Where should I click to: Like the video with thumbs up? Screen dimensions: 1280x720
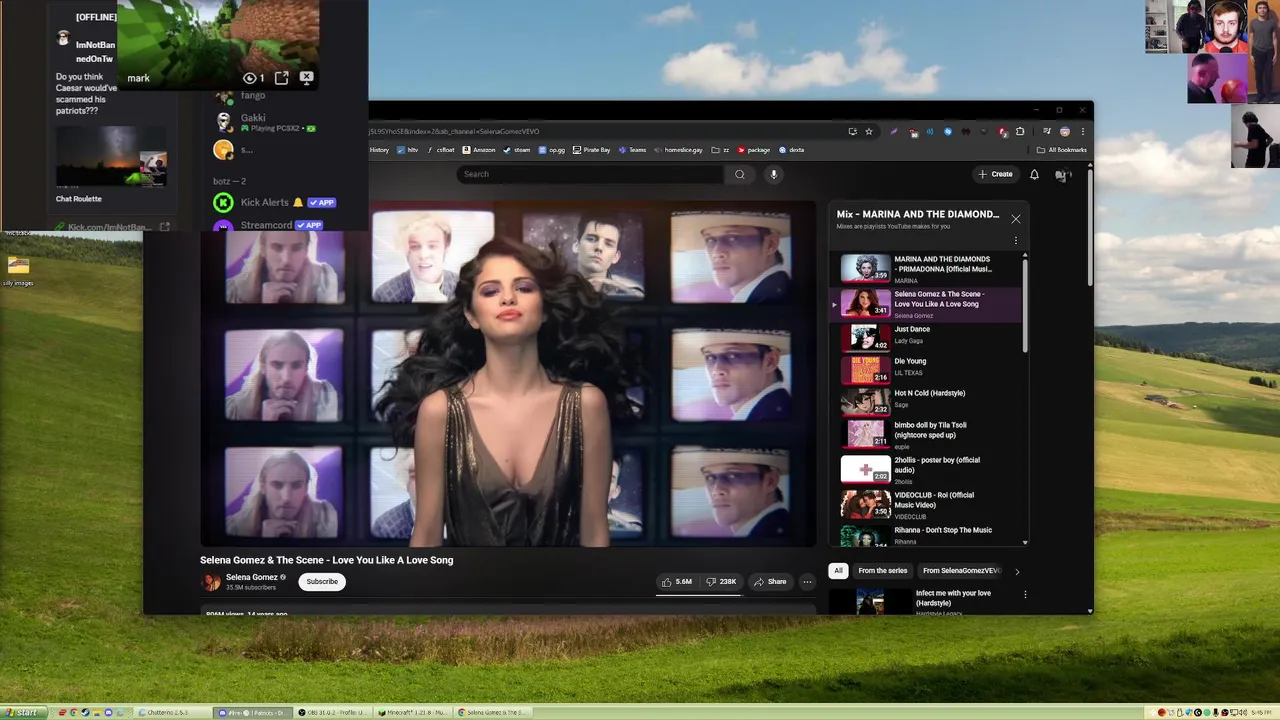[x=677, y=581]
